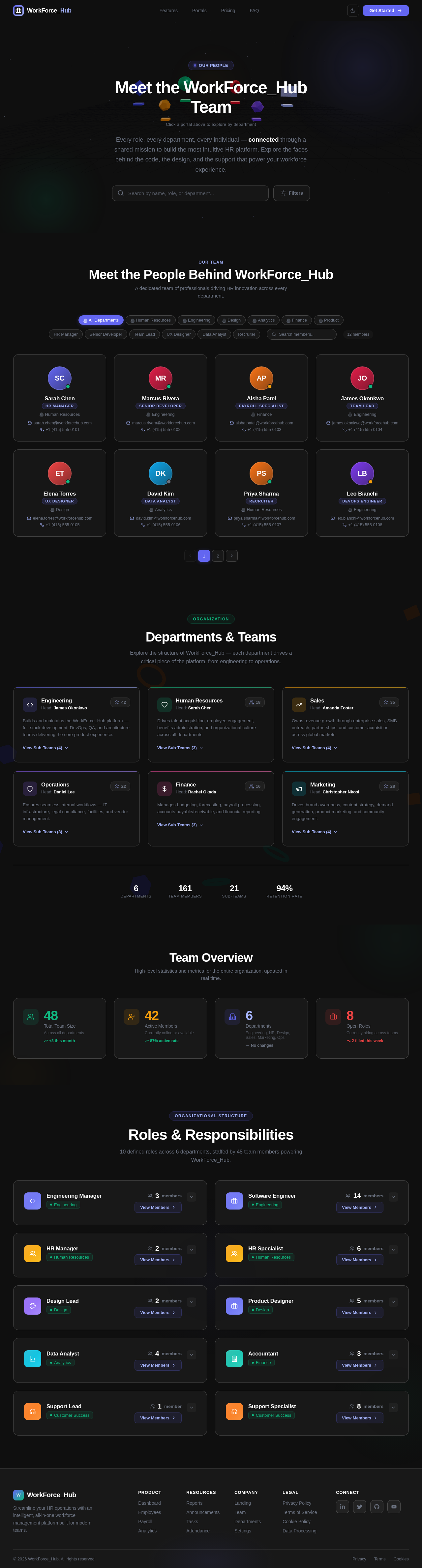This screenshot has height=1568, width=422.
Task: Click the Sales trending-up icon
Action: [299, 704]
